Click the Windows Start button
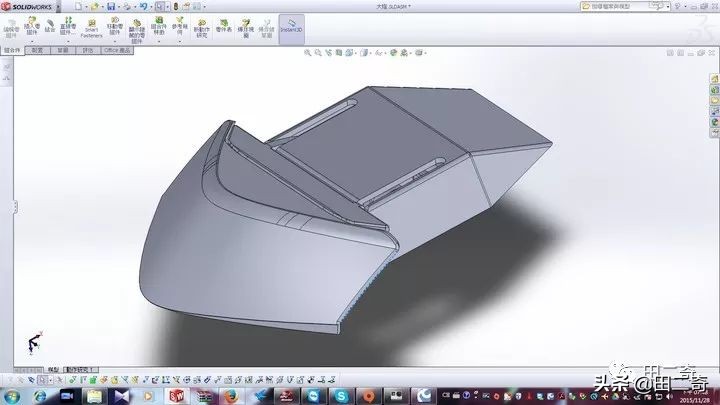720x405 pixels. [13, 395]
